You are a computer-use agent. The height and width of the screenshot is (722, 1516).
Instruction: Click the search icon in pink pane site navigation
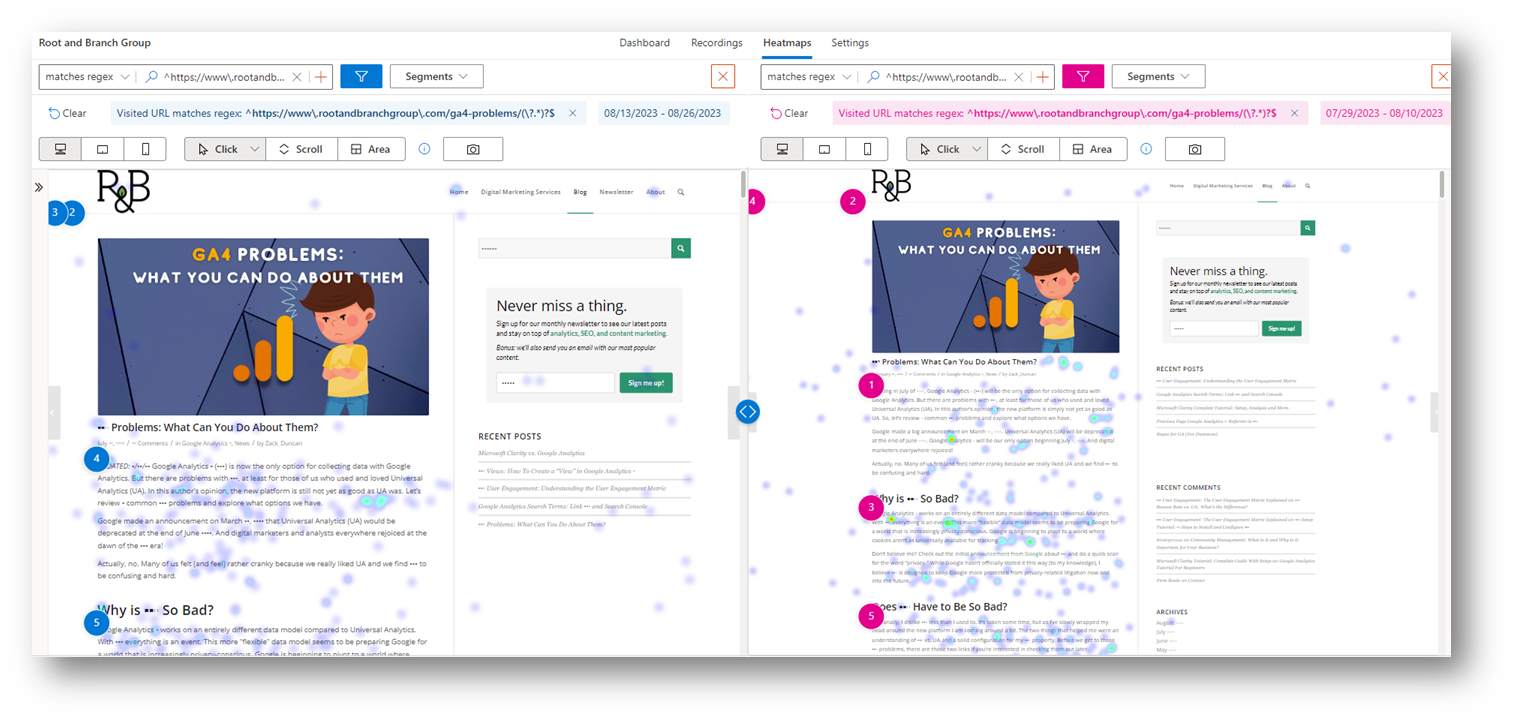click(1307, 185)
